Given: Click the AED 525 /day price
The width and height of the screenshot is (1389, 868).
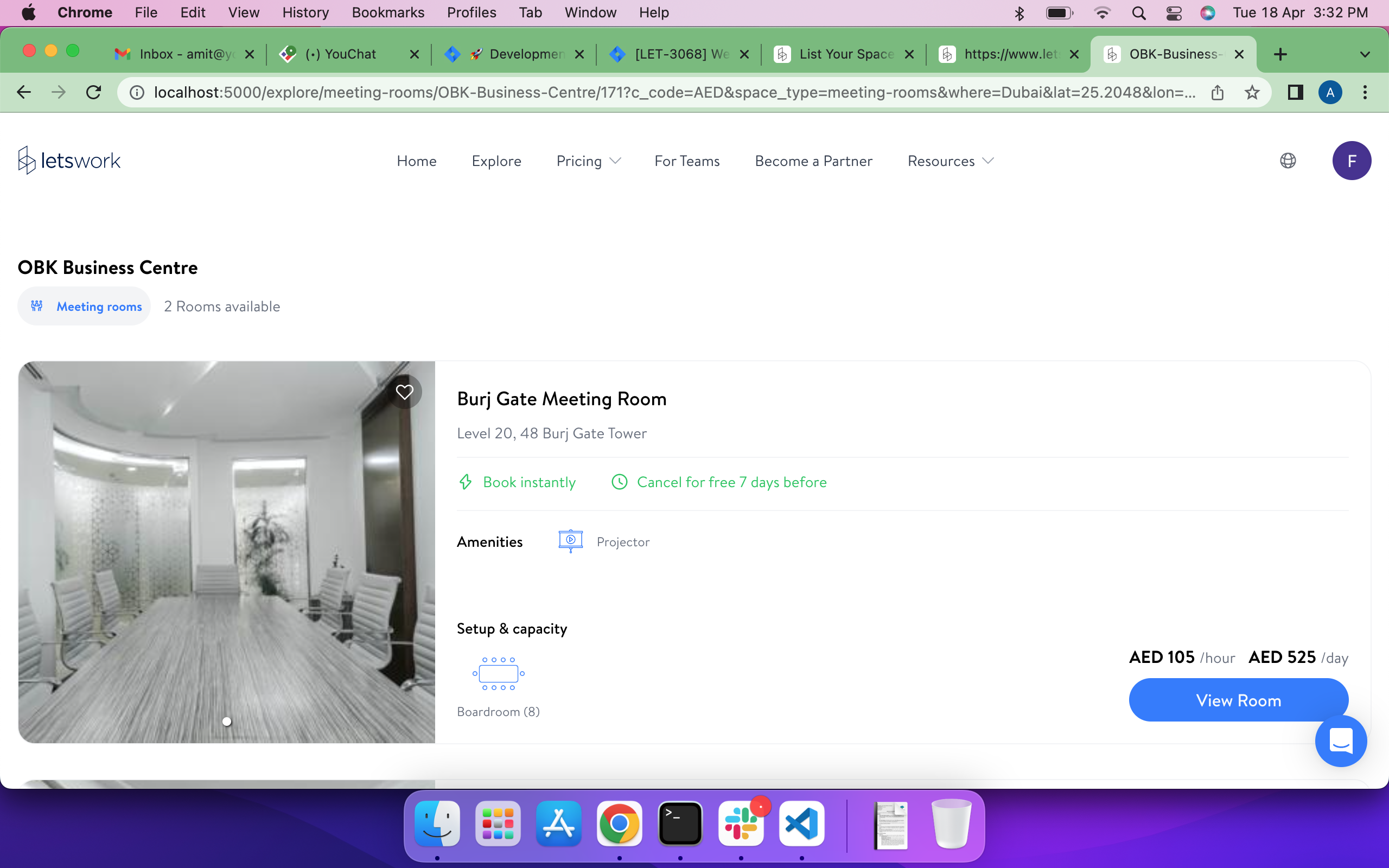Looking at the screenshot, I should (1298, 658).
